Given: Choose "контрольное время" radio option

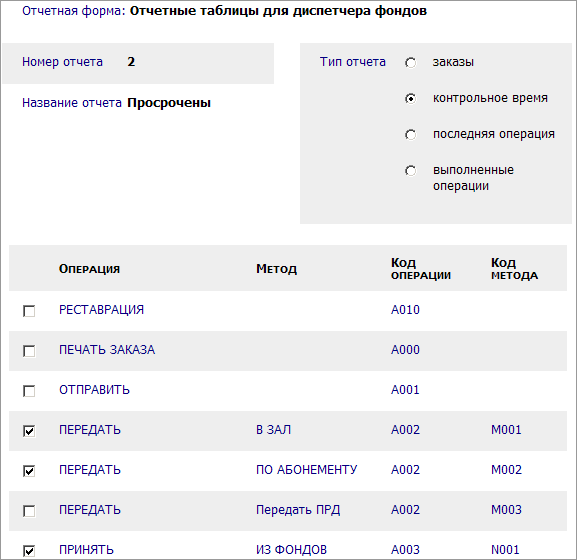Looking at the screenshot, I should pos(410,99).
